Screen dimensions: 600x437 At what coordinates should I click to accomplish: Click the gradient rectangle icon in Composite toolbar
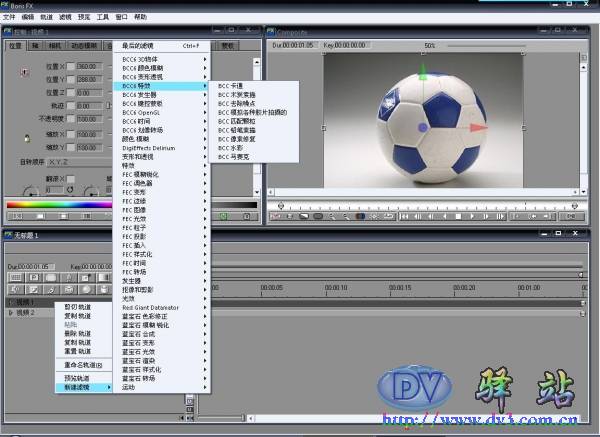coord(304,217)
